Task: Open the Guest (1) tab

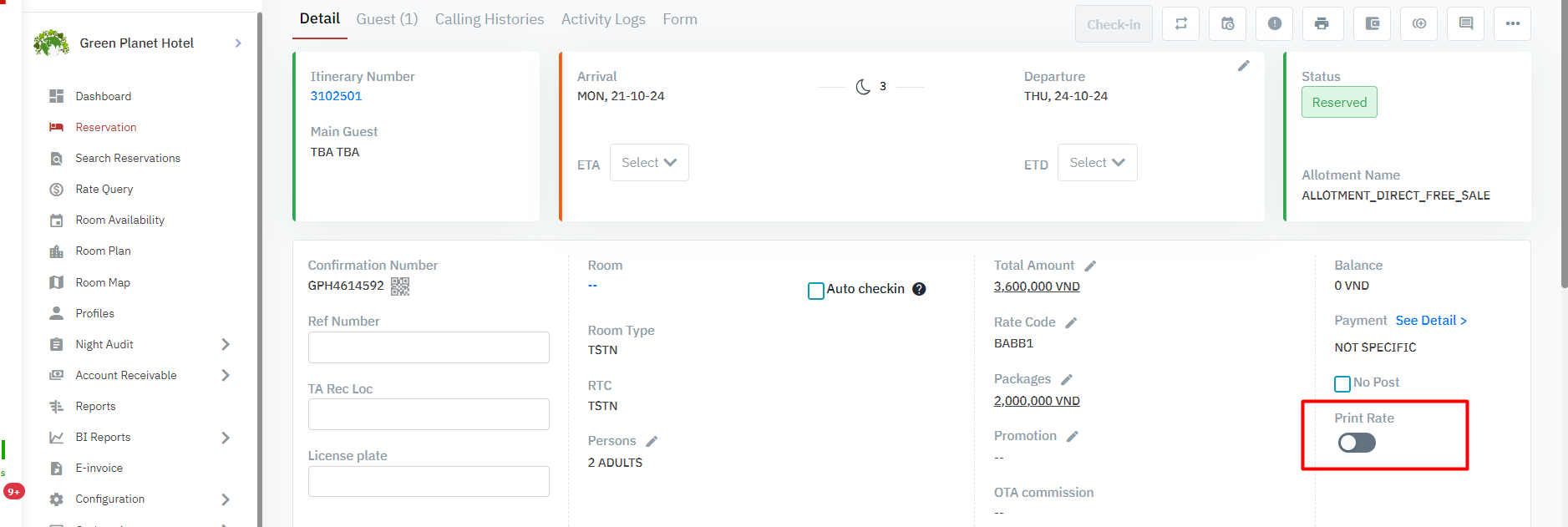Action: [x=387, y=19]
